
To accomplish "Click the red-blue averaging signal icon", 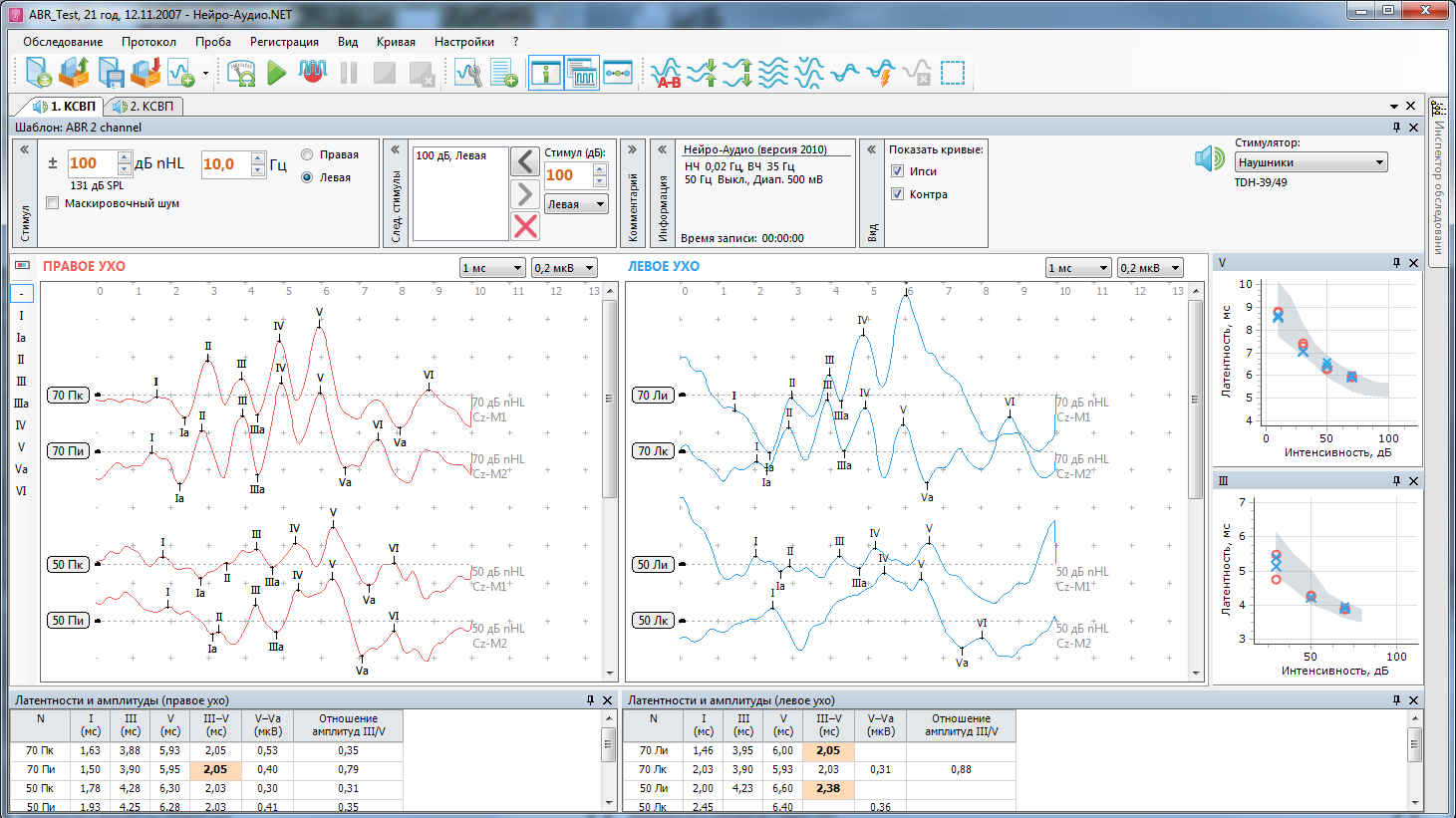I will [x=313, y=73].
